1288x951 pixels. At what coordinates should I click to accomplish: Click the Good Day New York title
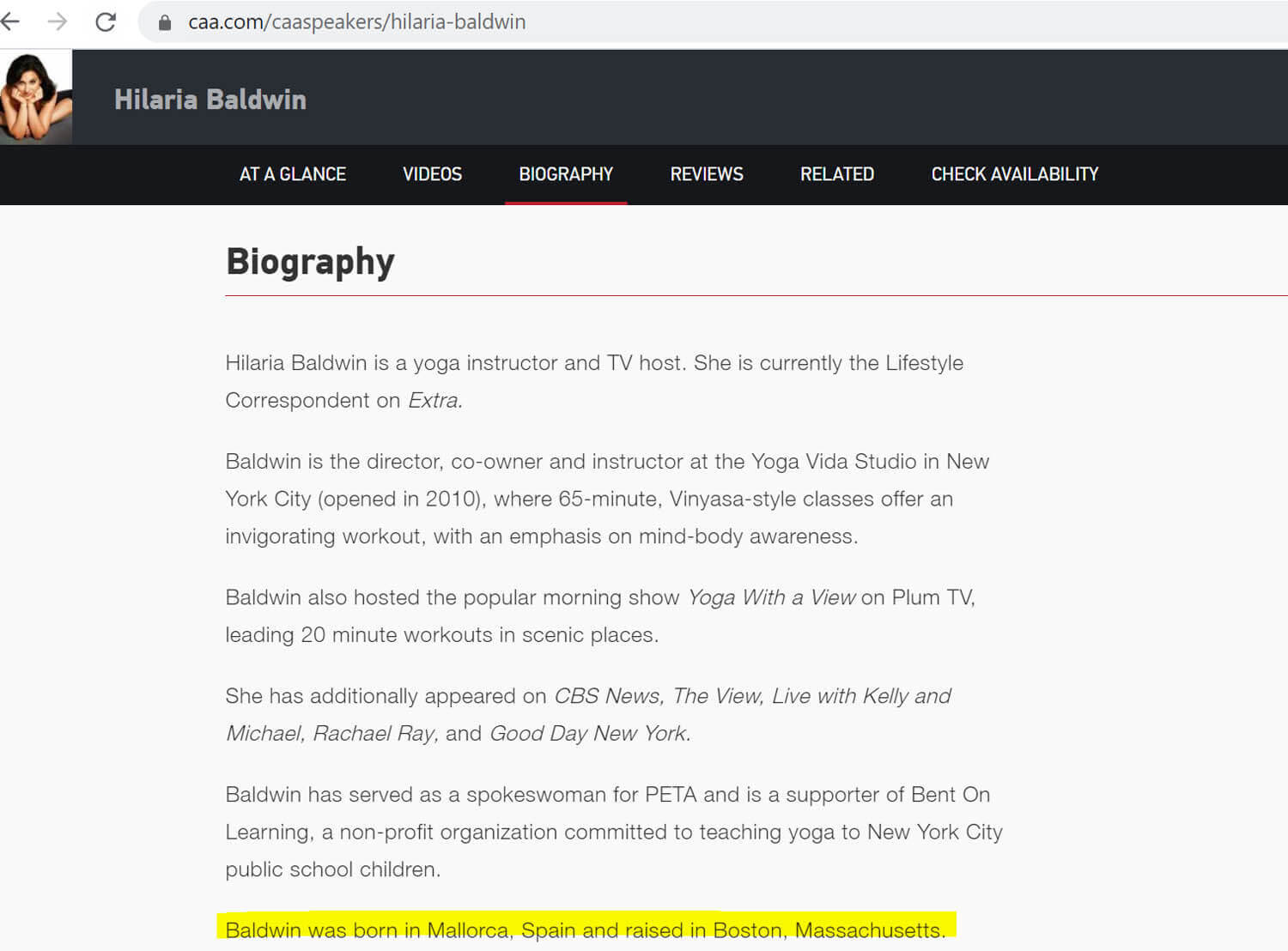589,733
